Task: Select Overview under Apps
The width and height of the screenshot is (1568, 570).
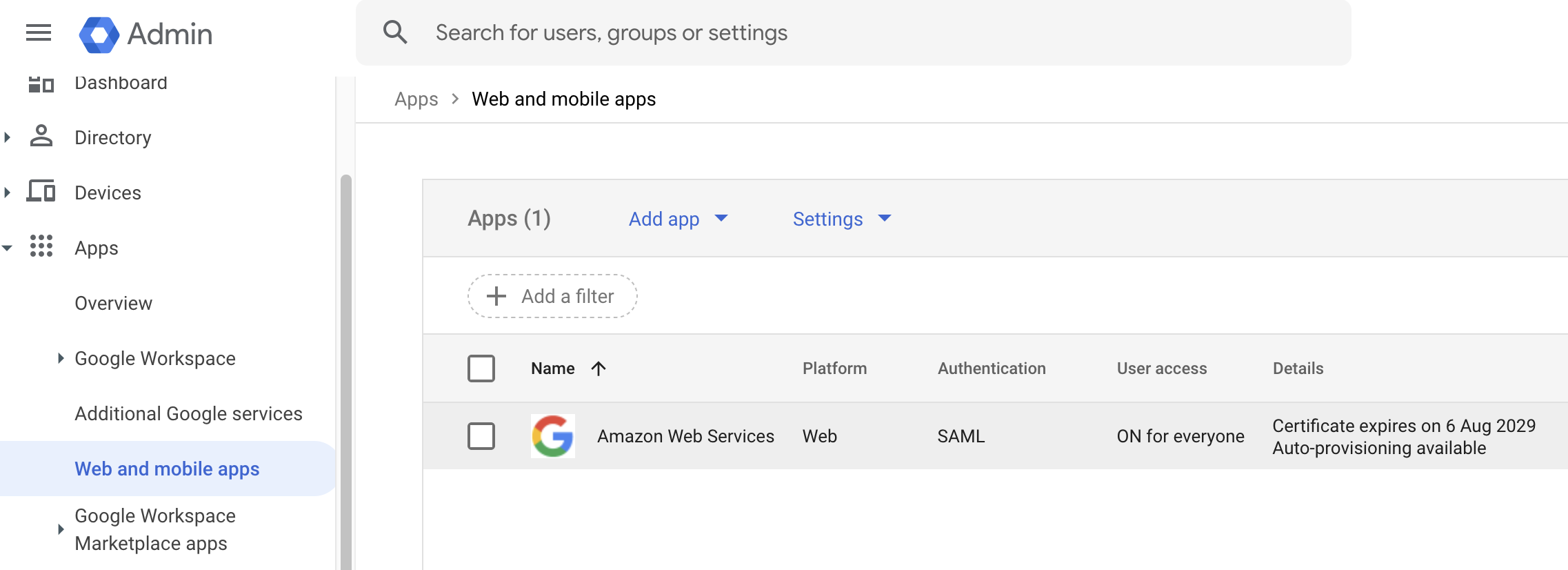Action: point(113,303)
